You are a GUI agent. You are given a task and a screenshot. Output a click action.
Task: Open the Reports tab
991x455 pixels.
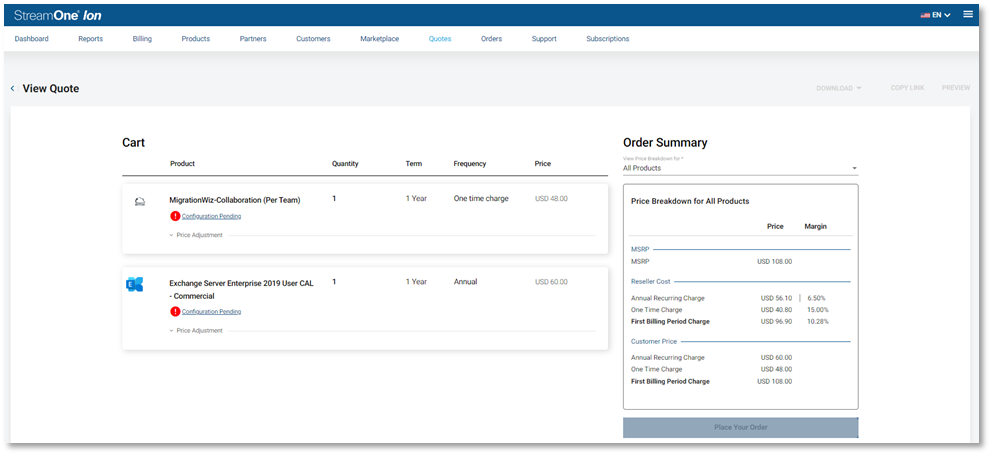pos(90,39)
